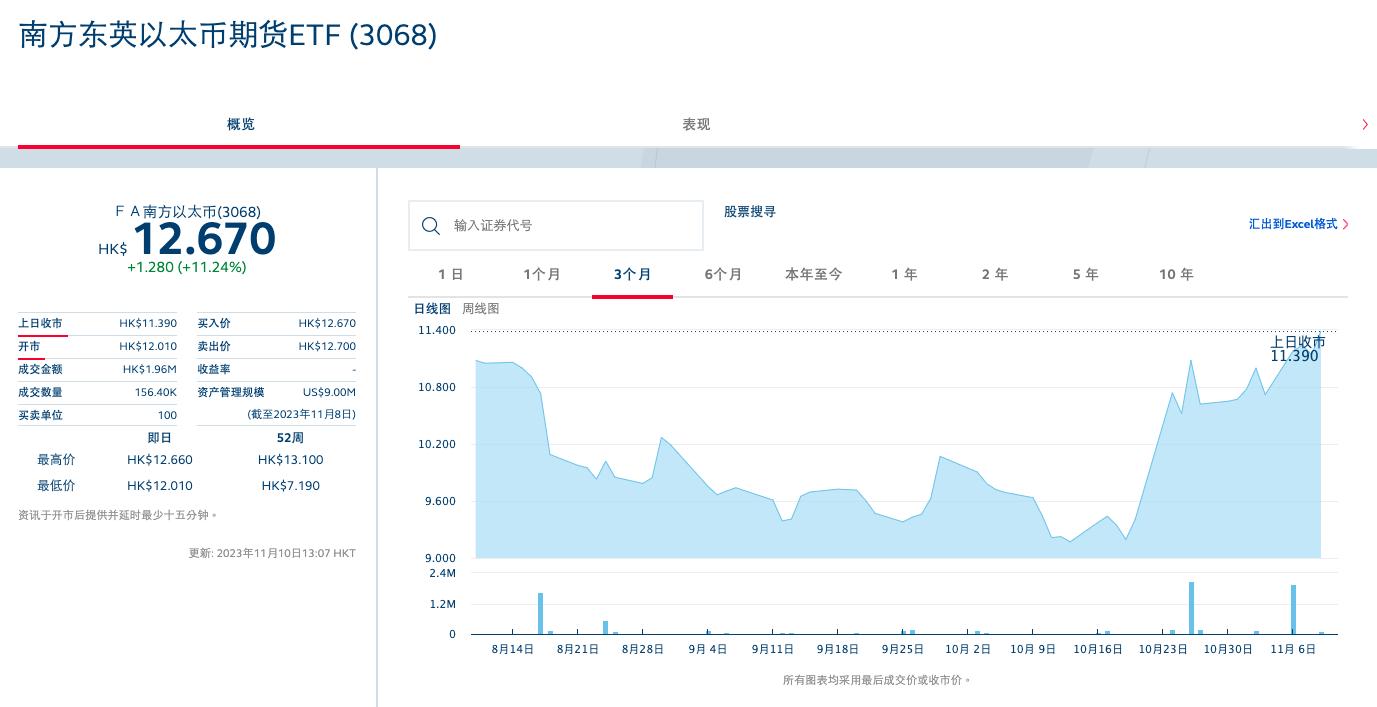This screenshot has height=707, width=1377.
Task: Click the update timestamp 2023年11月10日13:07 HKT
Action: tap(286, 553)
